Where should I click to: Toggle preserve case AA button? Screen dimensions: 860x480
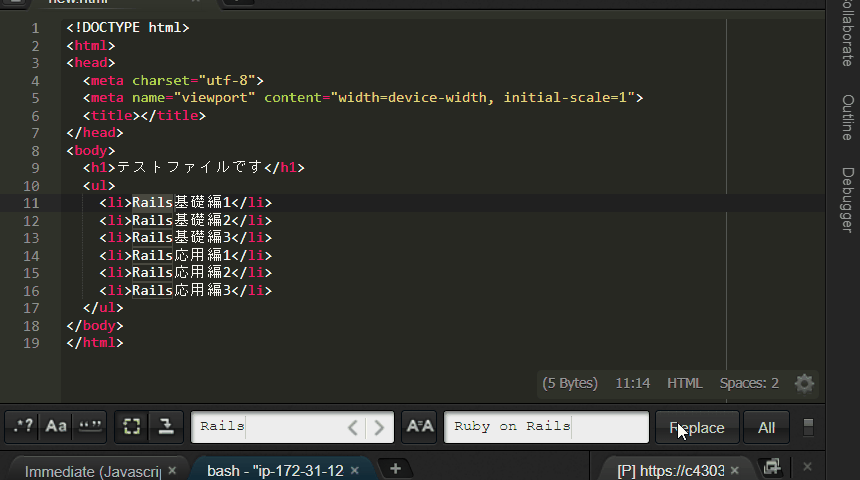click(x=420, y=427)
